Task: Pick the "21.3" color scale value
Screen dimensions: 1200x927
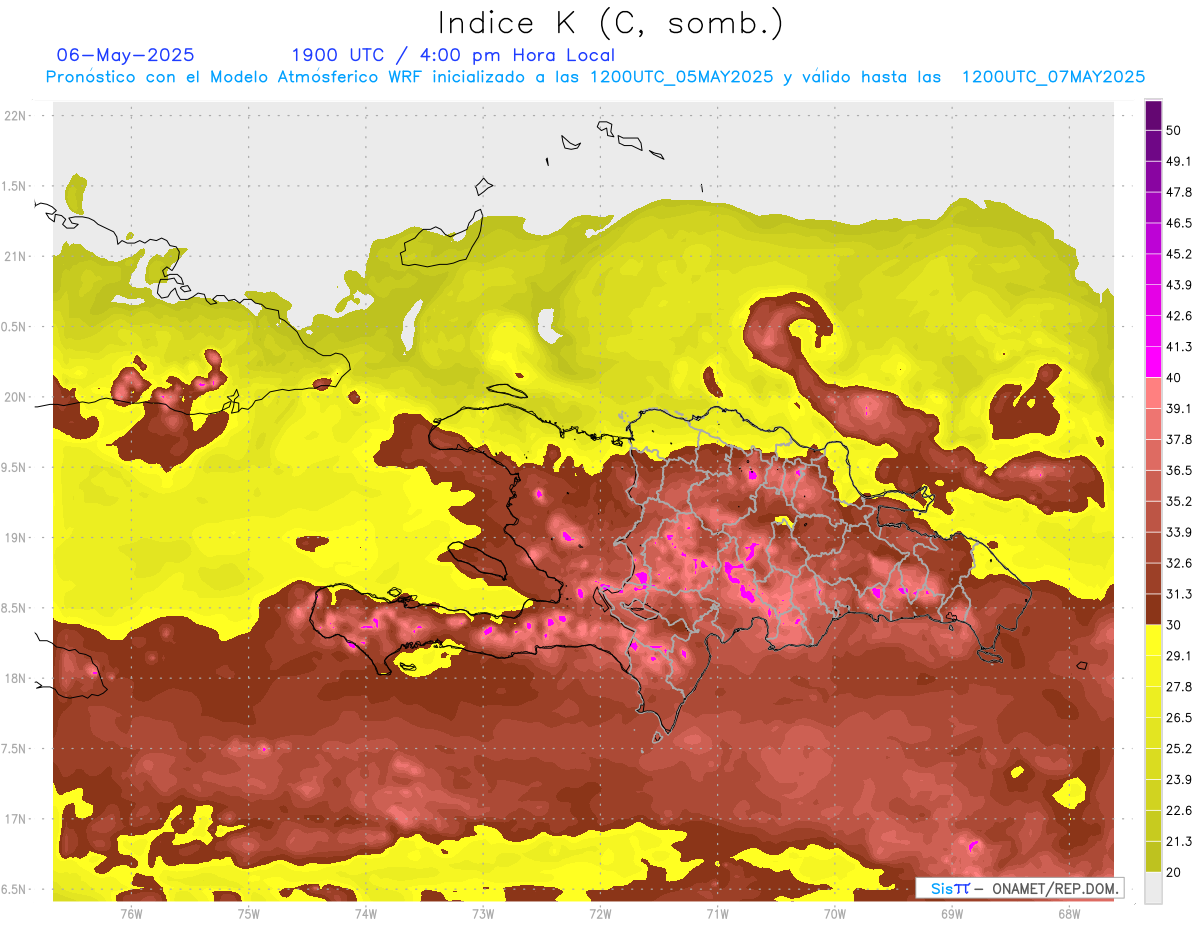Action: tap(1179, 842)
